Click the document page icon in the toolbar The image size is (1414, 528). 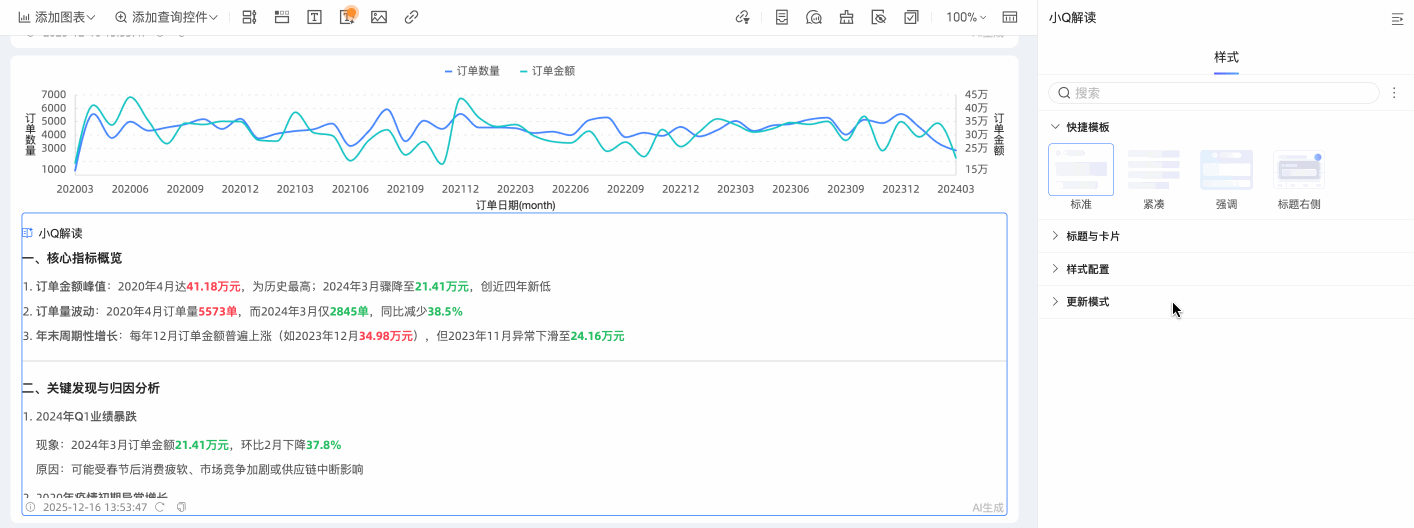782,17
